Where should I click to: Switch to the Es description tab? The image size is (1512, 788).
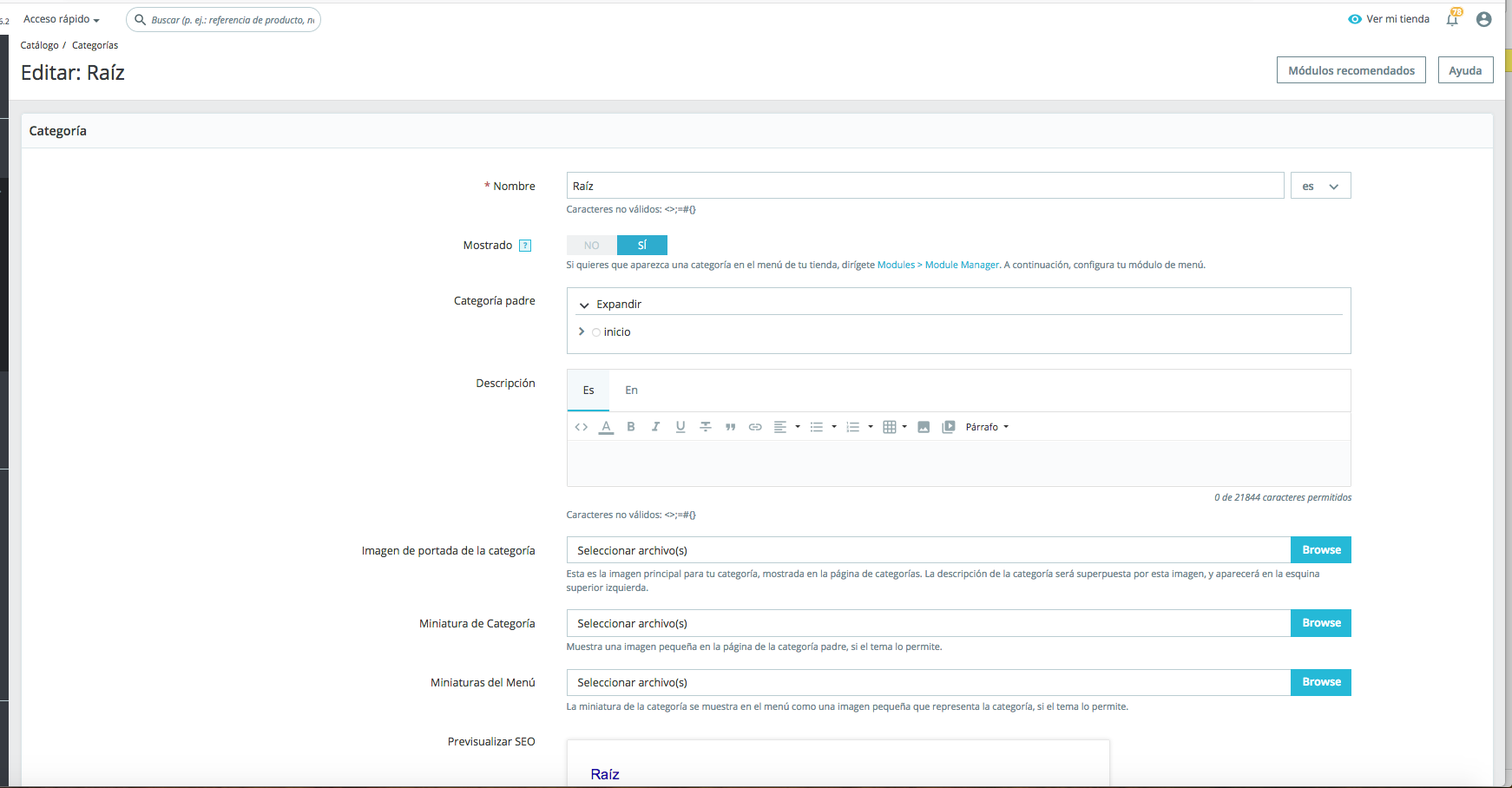click(x=588, y=391)
